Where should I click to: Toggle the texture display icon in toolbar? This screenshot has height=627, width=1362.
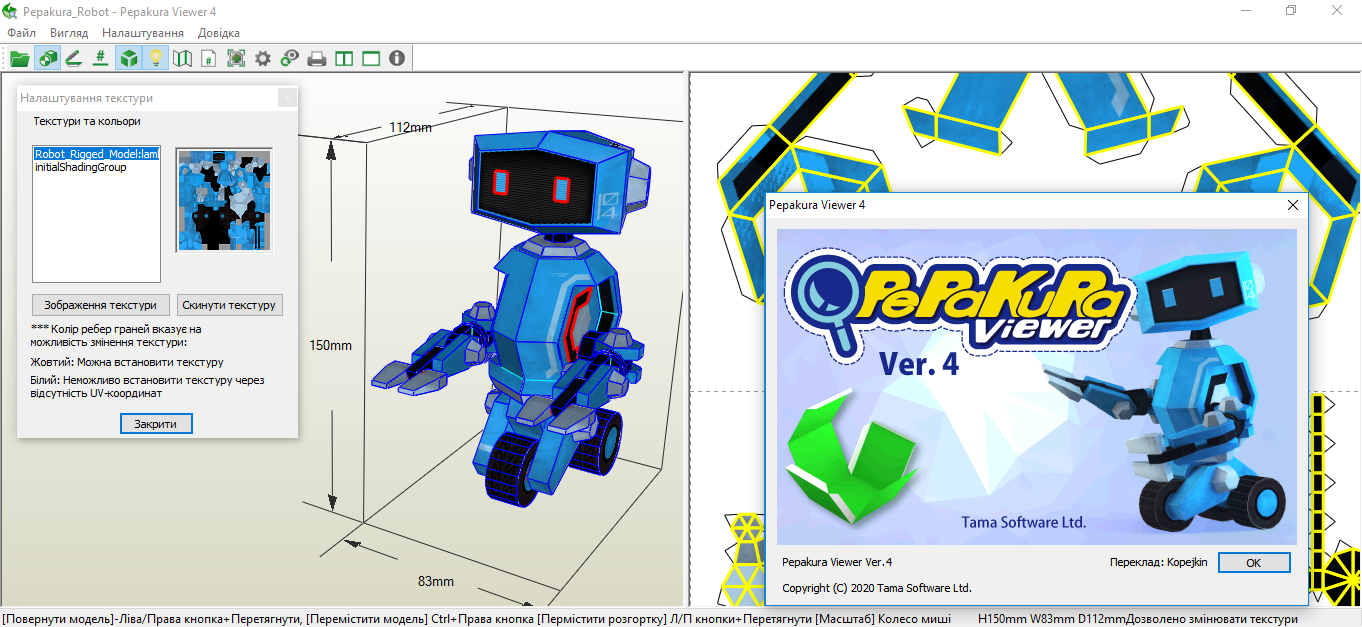tap(47, 59)
